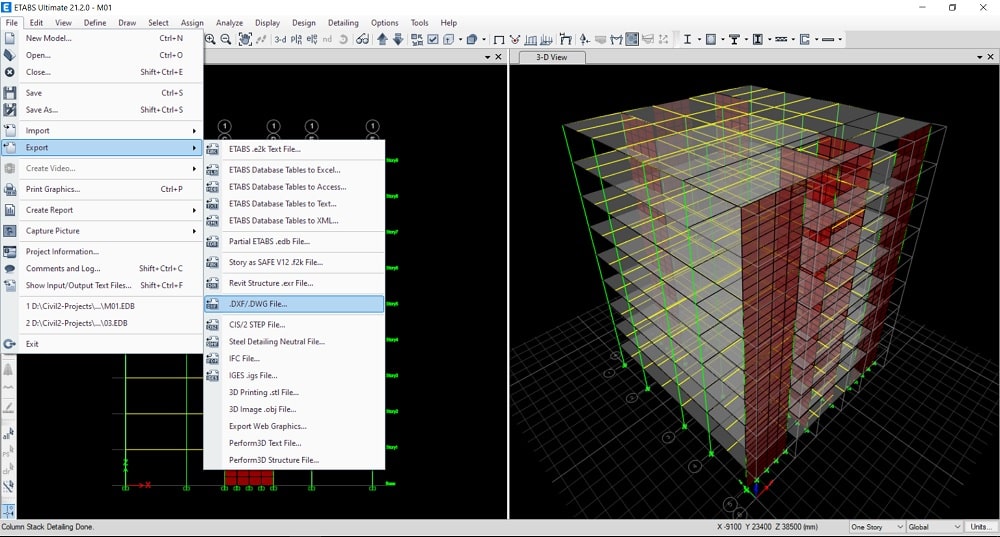Image resolution: width=1000 pixels, height=537 pixels.
Task: Click the glasses perspective toggle icon
Action: (x=362, y=40)
